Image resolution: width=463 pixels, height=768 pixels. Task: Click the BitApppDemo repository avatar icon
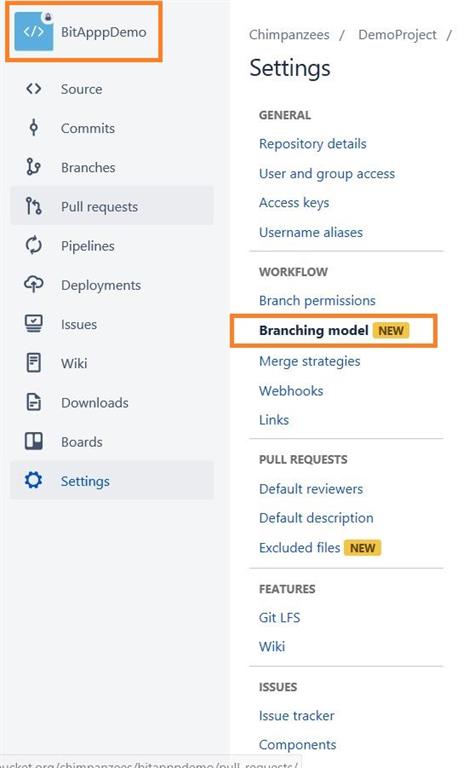[x=34, y=31]
